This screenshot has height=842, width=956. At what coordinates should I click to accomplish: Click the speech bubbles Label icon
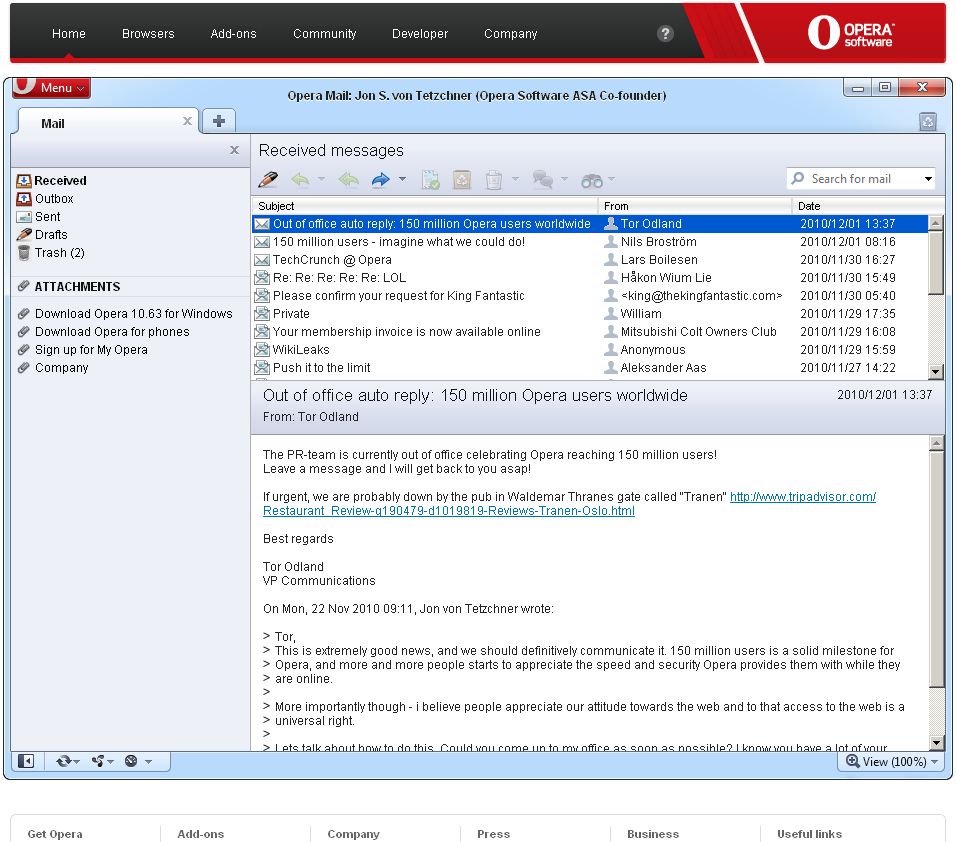pyautogui.click(x=543, y=179)
